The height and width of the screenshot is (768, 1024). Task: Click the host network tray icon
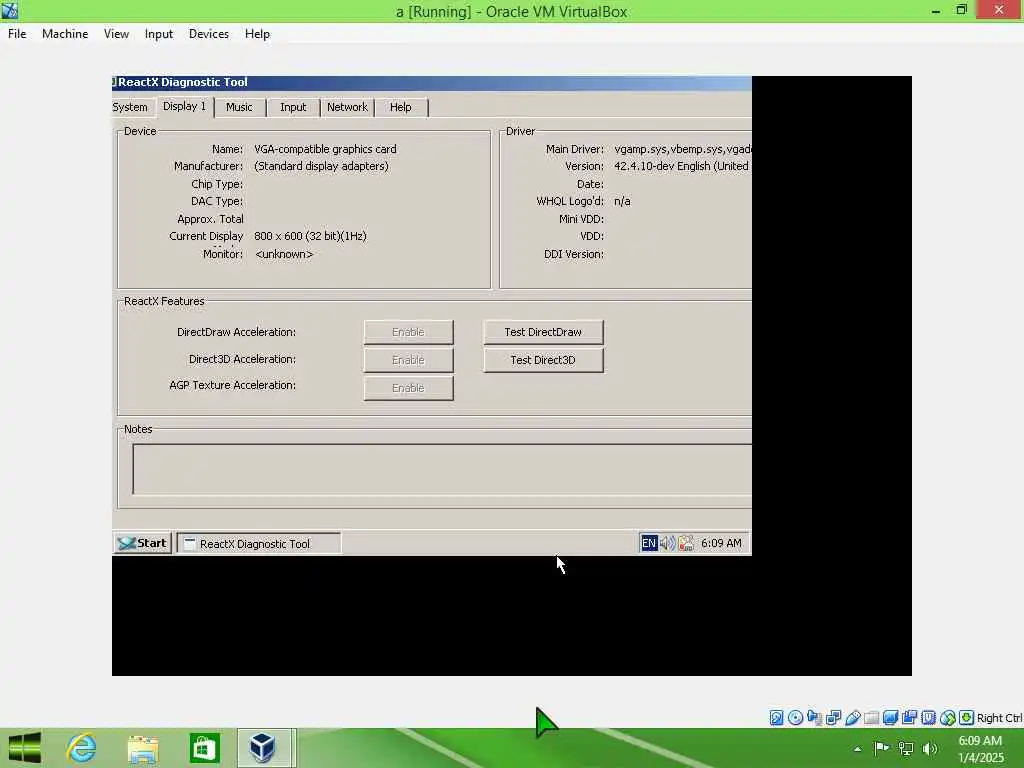906,748
